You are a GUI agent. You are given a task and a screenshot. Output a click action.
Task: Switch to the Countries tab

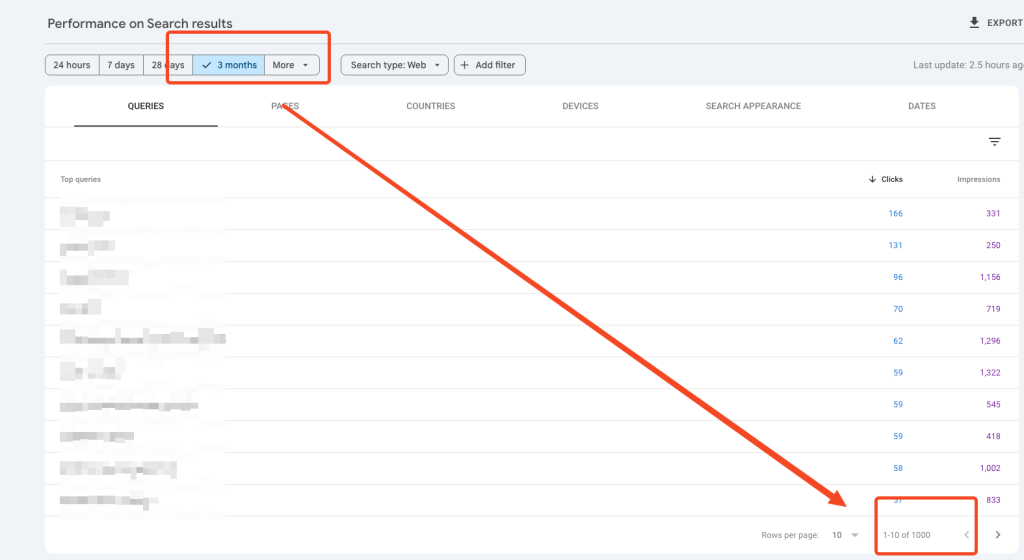tap(430, 106)
